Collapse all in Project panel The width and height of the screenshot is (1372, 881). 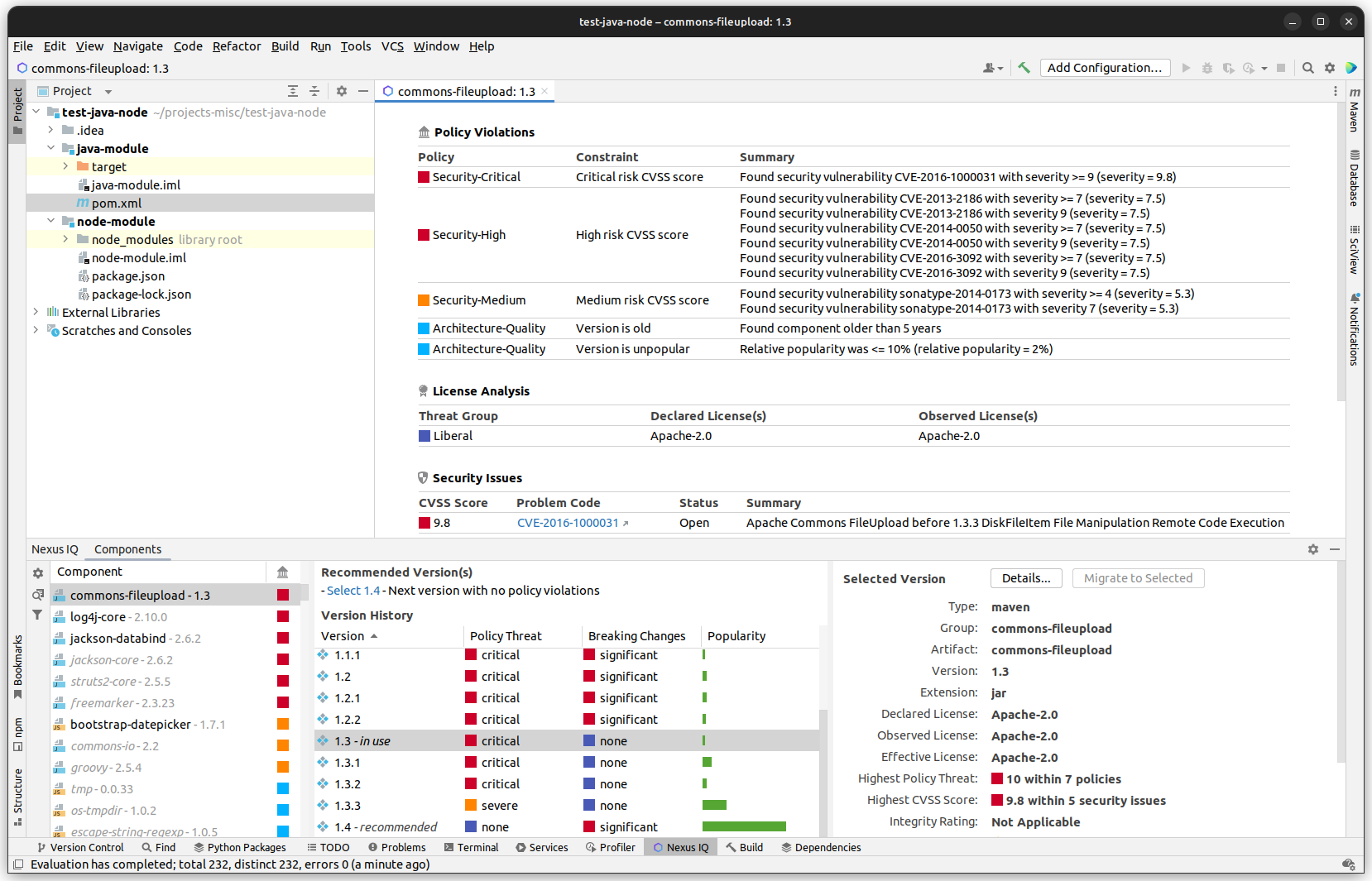pos(314,91)
